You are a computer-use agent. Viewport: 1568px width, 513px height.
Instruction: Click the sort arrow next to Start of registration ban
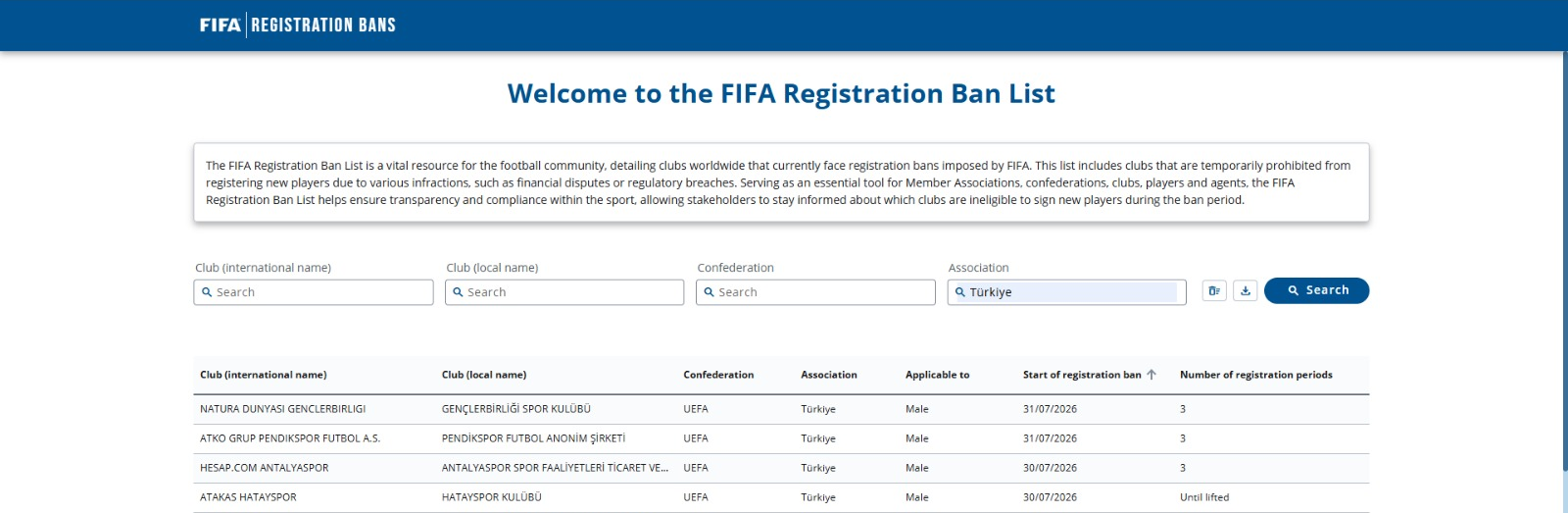(x=1151, y=375)
